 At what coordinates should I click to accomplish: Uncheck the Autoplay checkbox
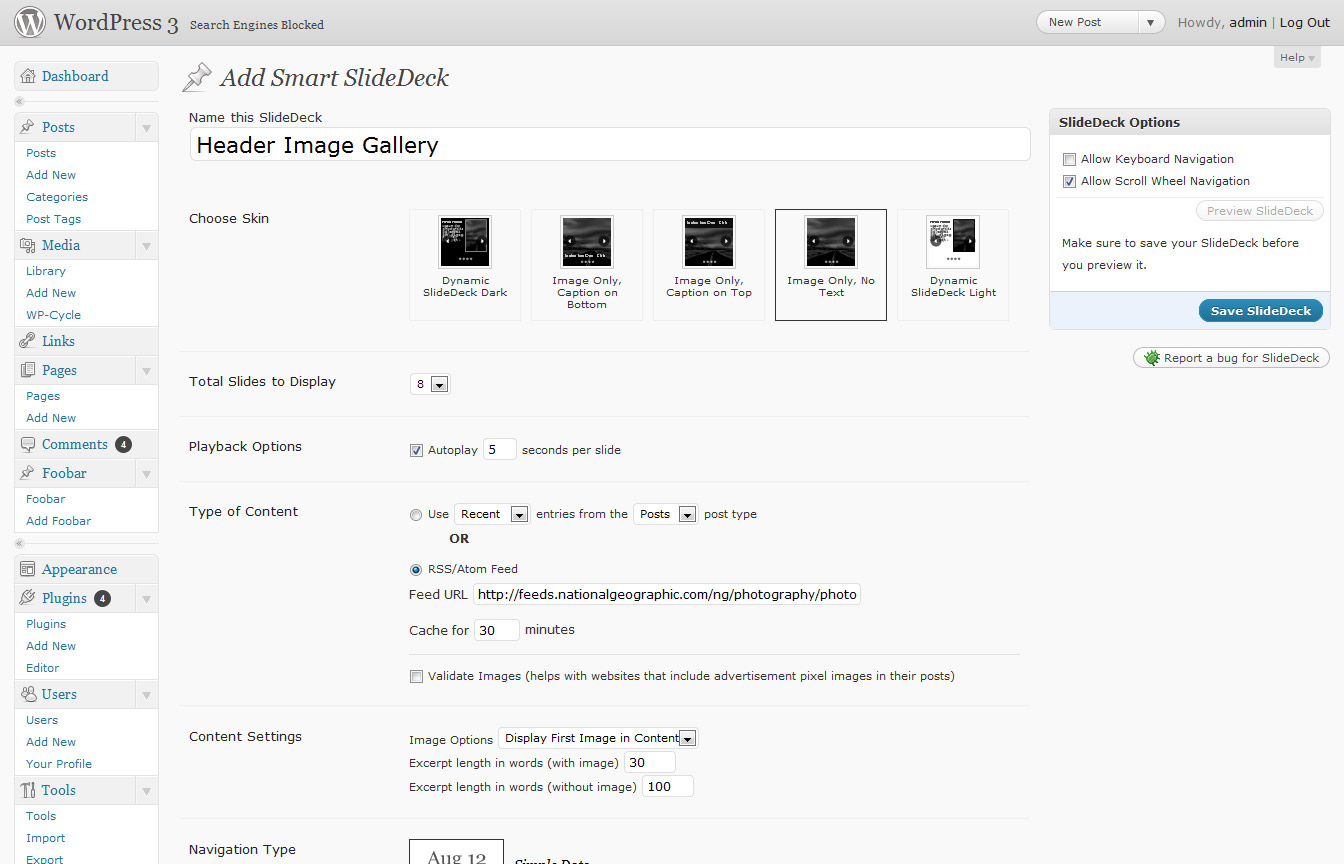(416, 450)
